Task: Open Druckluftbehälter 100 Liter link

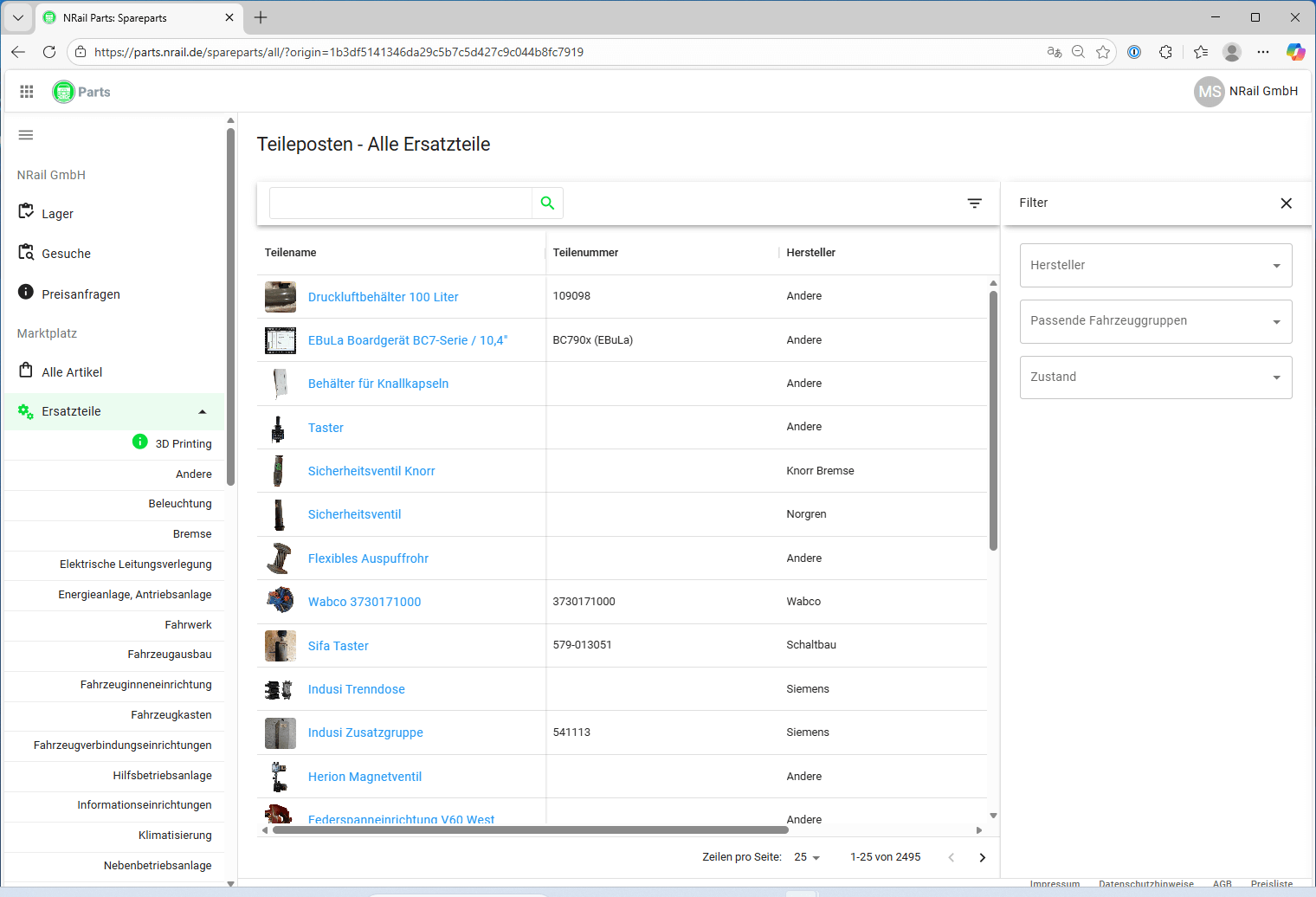Action: click(383, 297)
